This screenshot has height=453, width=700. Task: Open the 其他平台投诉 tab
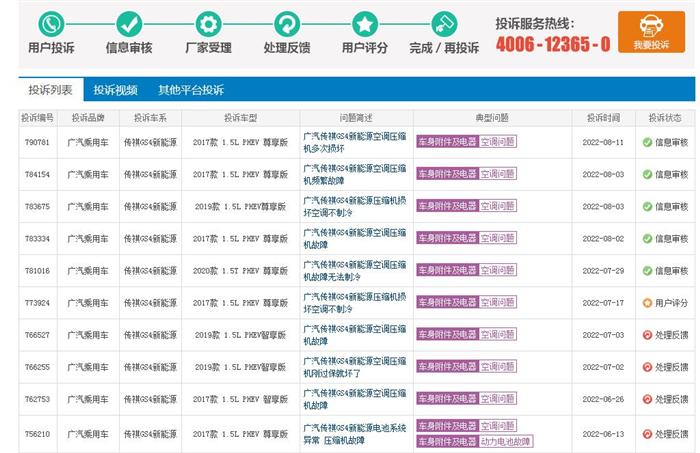[190, 90]
